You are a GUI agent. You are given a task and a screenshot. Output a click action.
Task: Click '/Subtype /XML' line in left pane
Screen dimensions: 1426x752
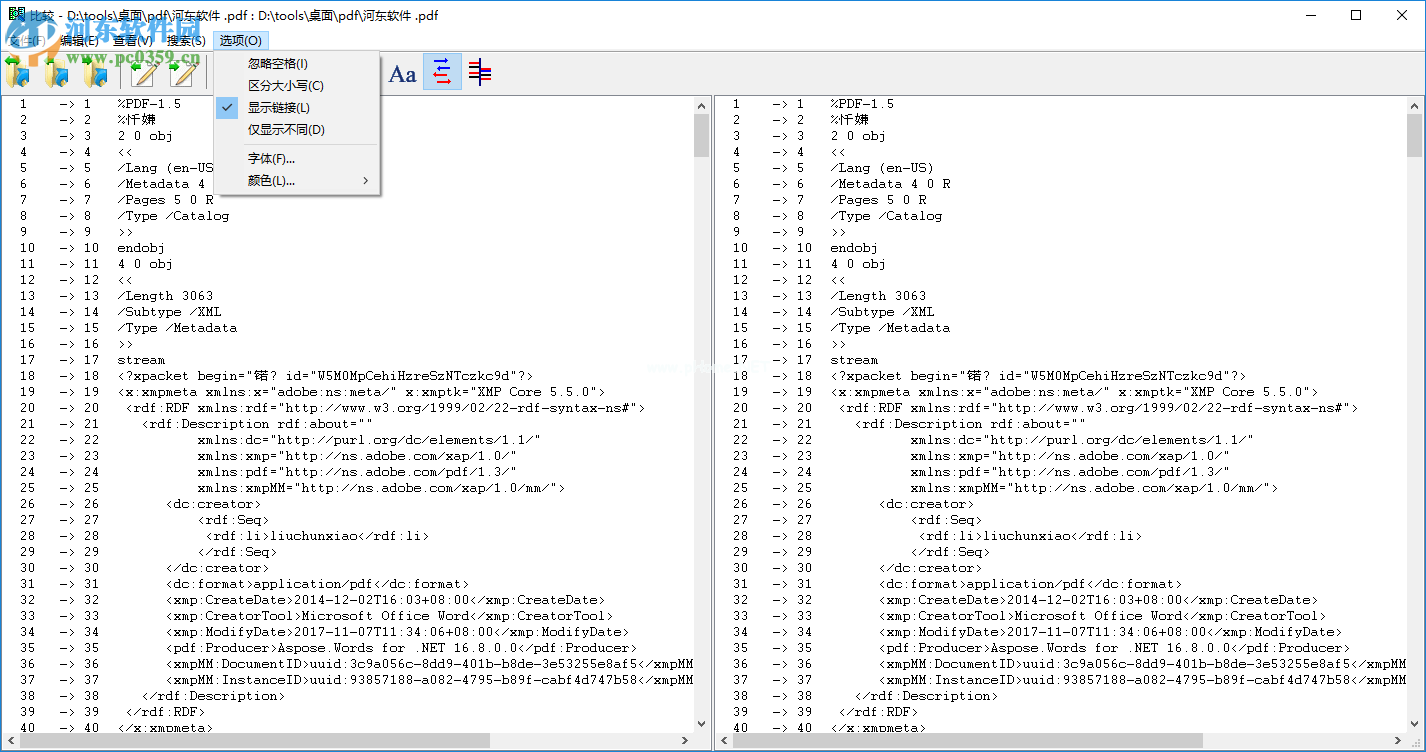click(x=169, y=312)
